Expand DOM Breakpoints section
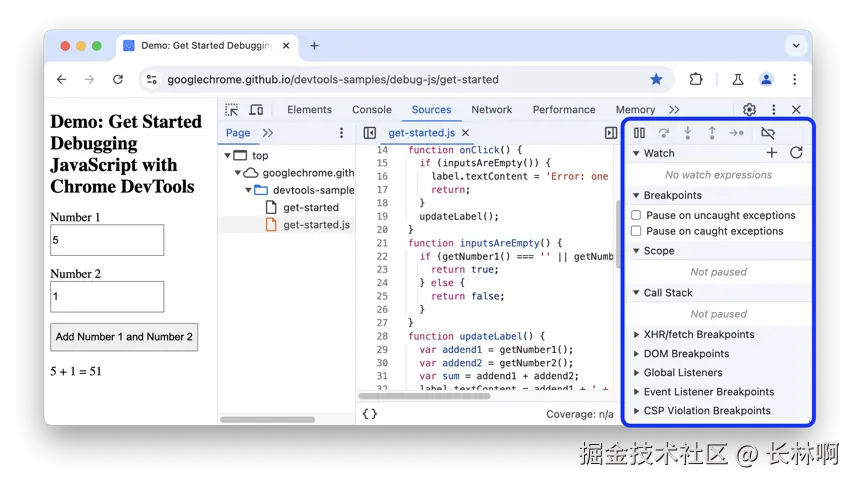856x484 pixels. 636,354
